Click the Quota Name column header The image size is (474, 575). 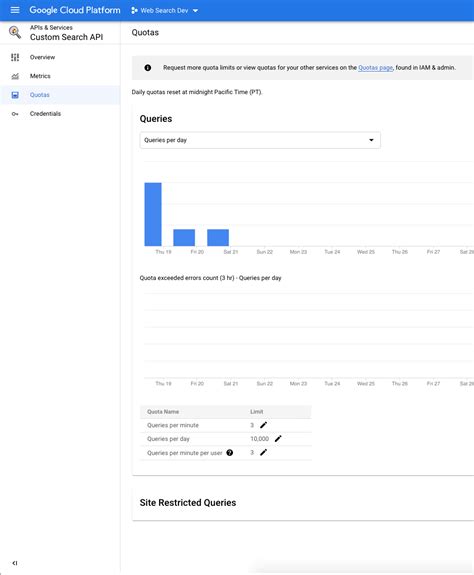click(x=163, y=411)
